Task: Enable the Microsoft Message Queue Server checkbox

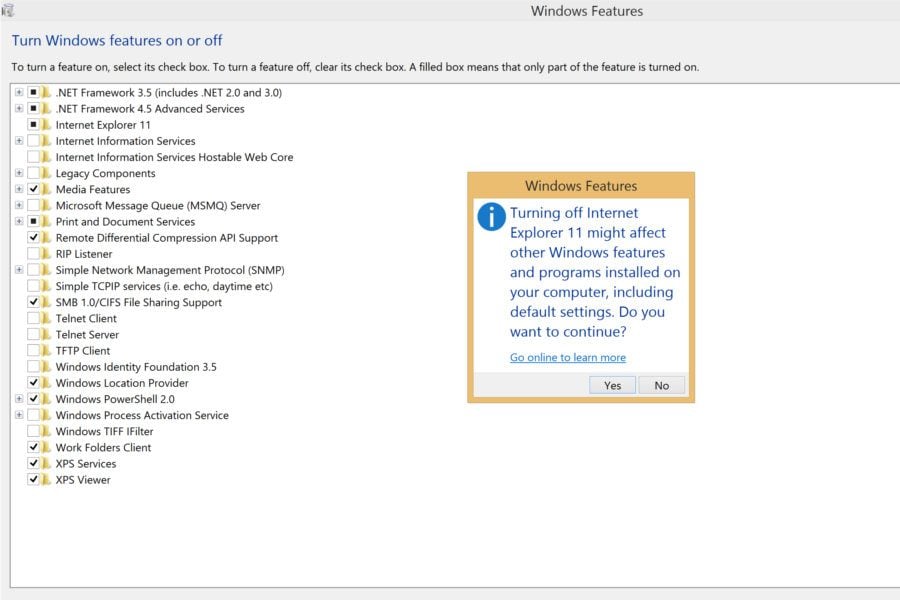Action: tap(33, 205)
